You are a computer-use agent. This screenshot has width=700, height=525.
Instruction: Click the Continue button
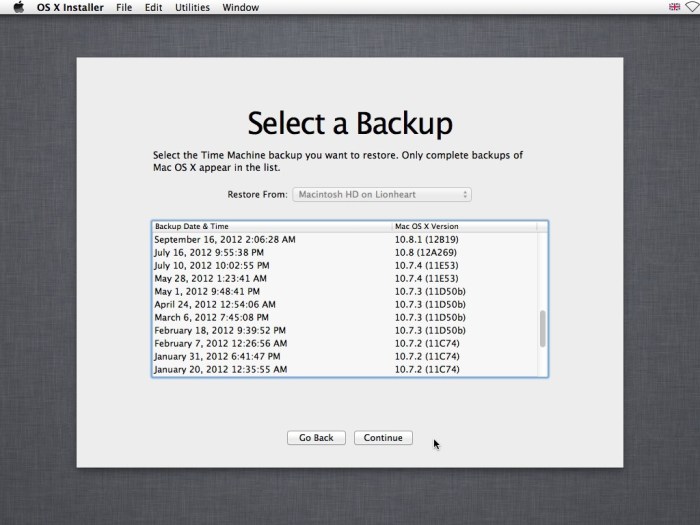(383, 438)
